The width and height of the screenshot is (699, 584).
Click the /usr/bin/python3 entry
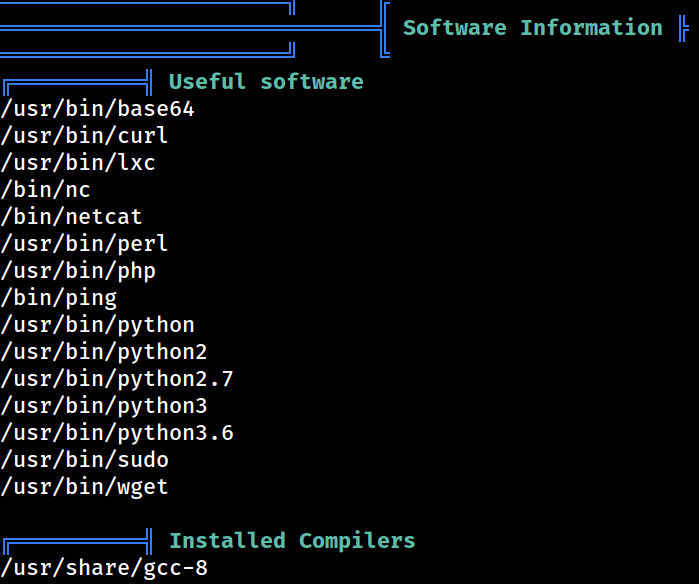(x=104, y=406)
